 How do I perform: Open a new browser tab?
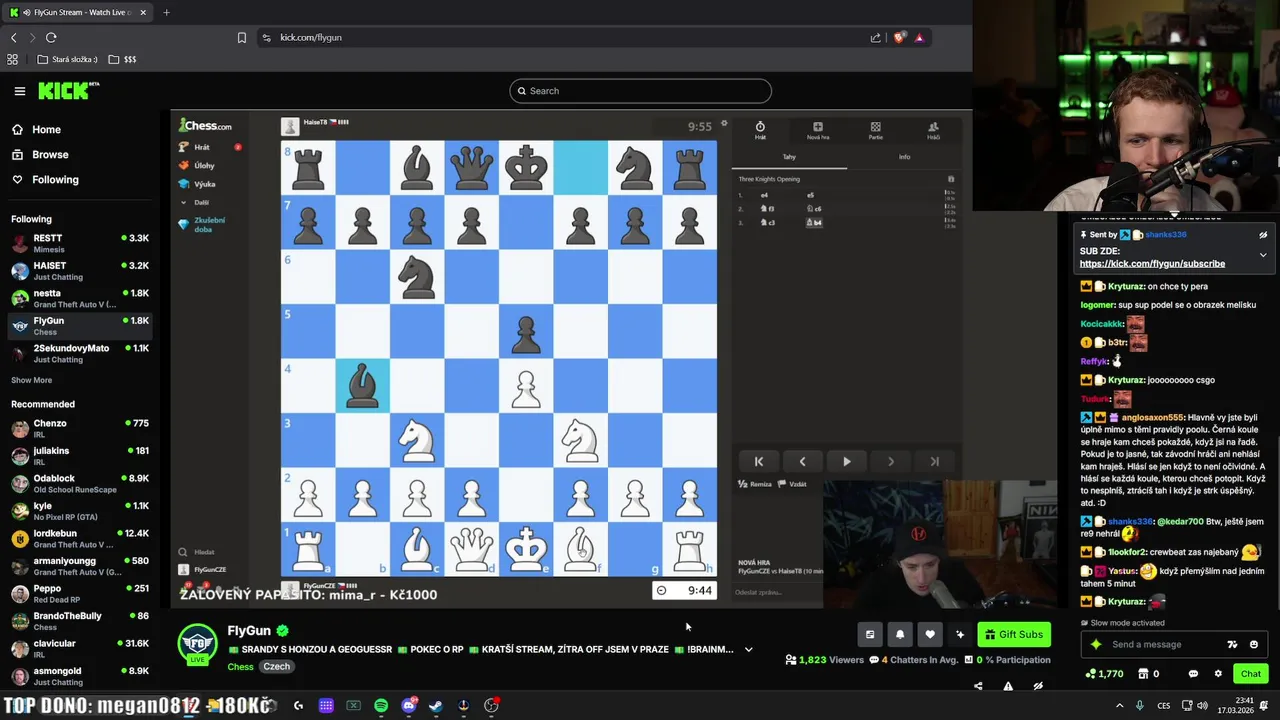point(166,12)
